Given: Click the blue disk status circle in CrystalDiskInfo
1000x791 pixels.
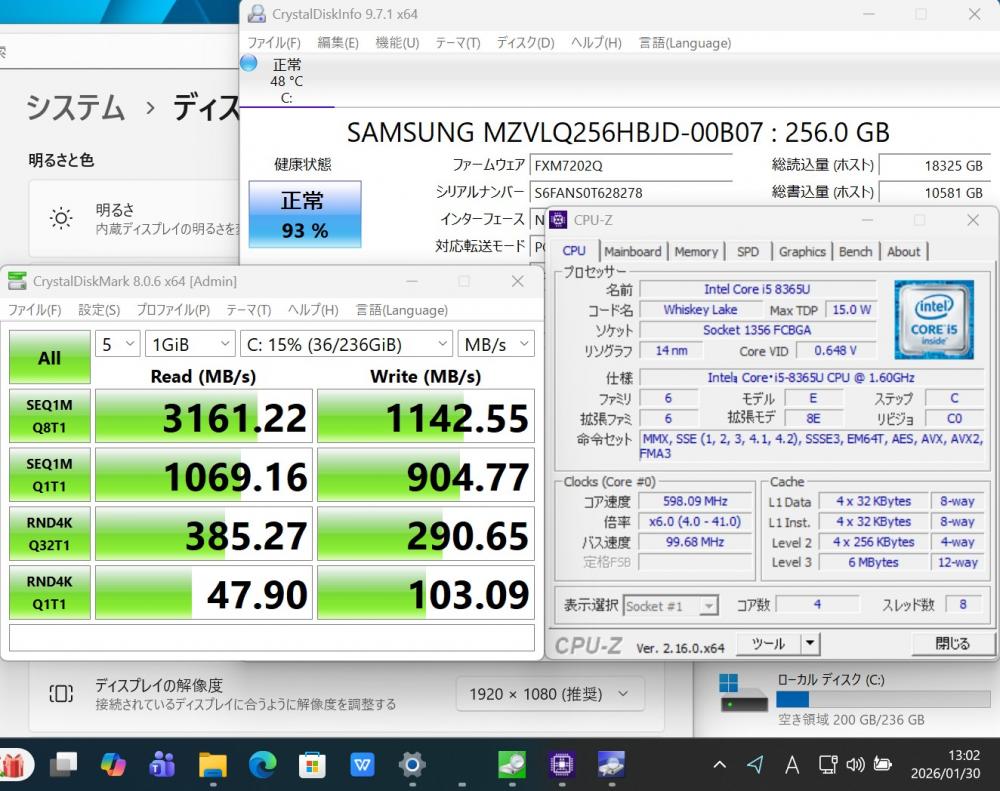Looking at the screenshot, I should tap(249, 64).
